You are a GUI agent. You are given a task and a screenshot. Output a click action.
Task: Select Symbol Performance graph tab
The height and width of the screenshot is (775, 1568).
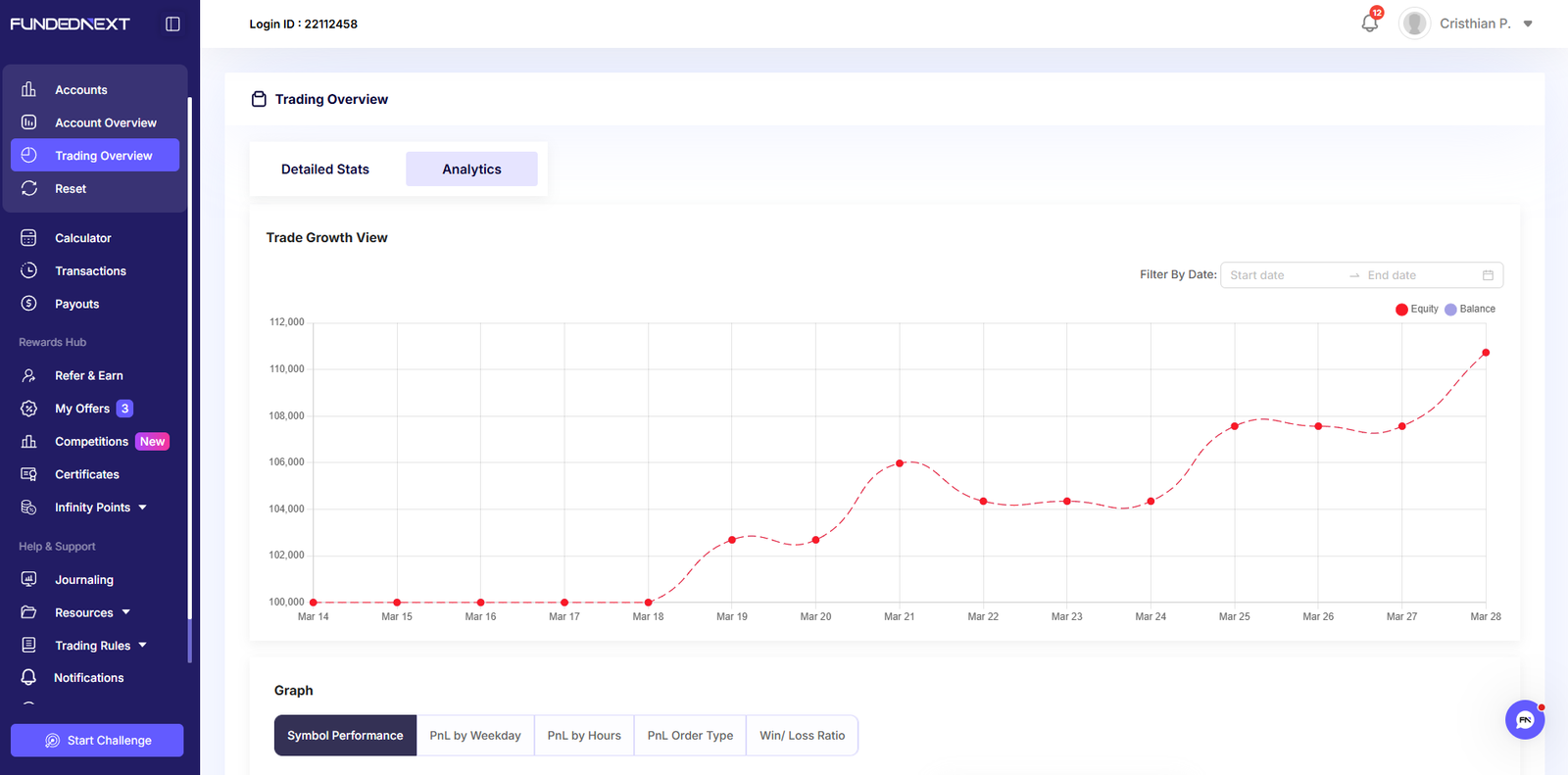[x=345, y=736]
